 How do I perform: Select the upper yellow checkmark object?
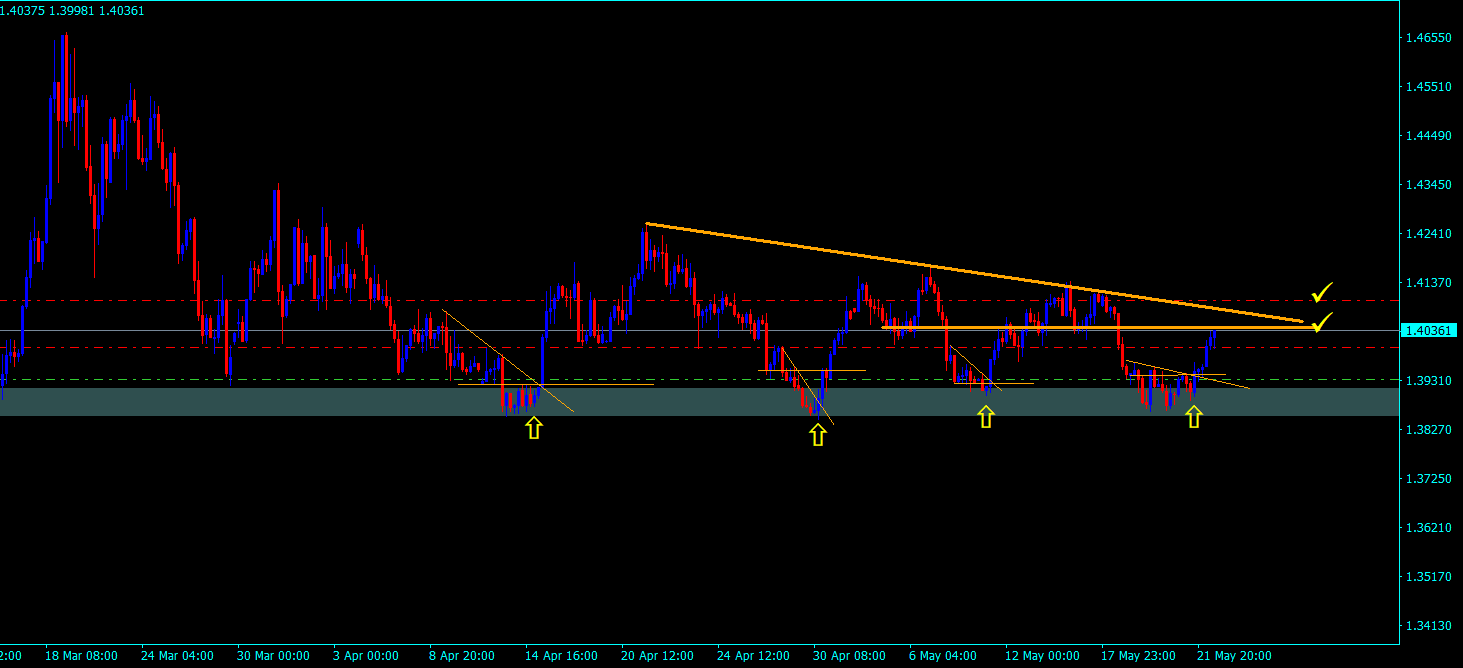point(1322,292)
